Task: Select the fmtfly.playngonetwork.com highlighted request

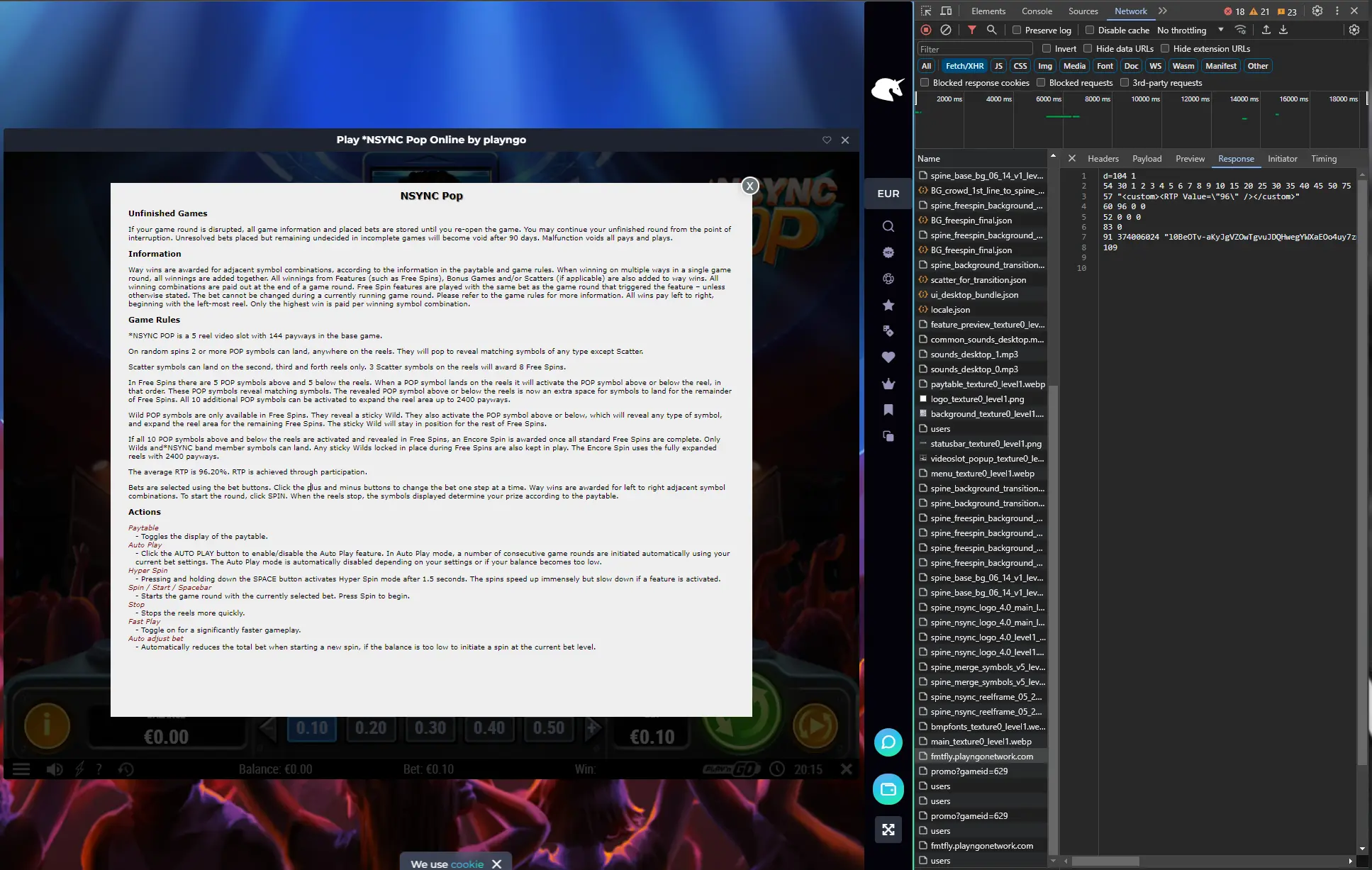Action: (x=981, y=756)
